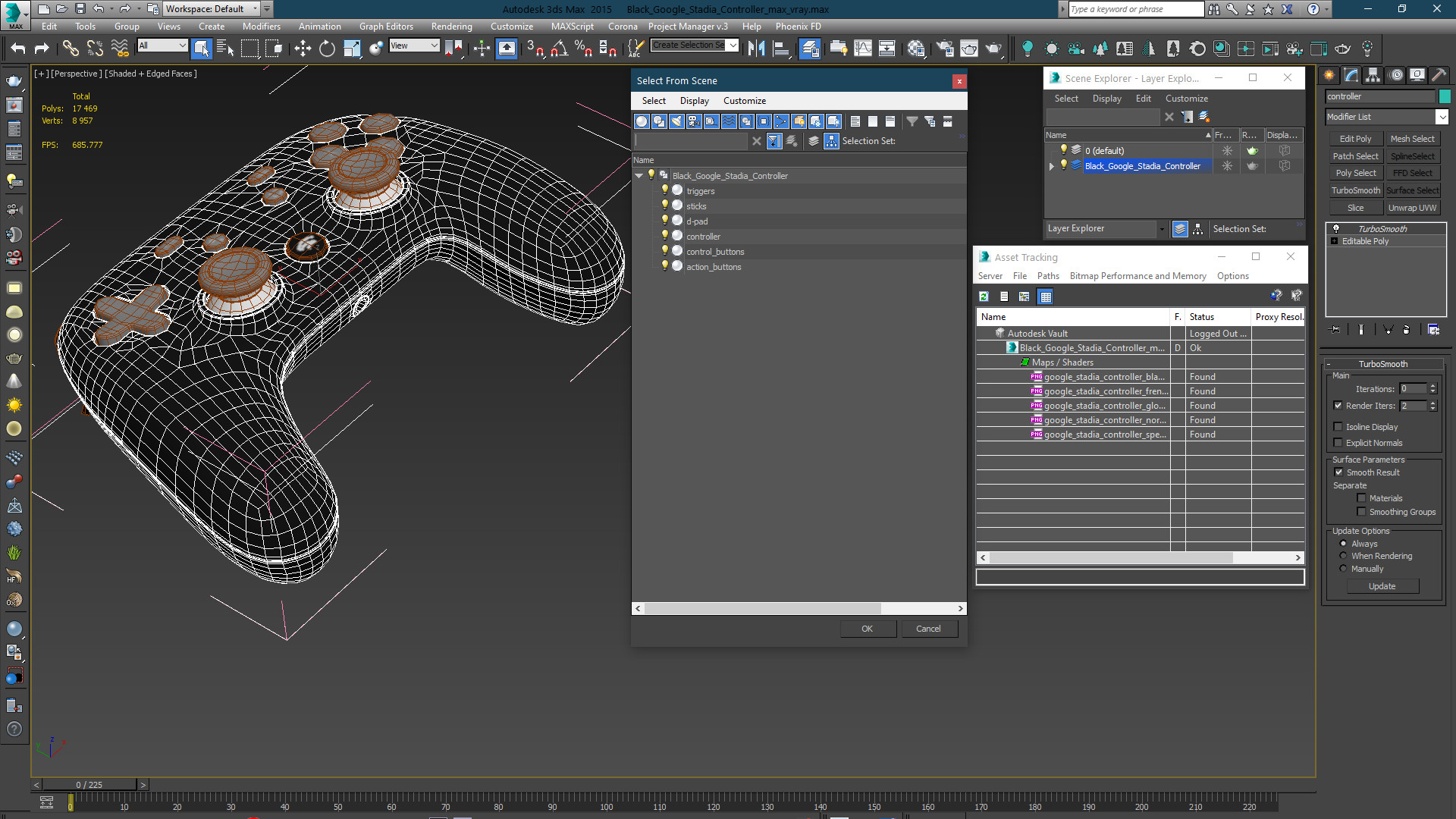Click the Select and Link chain icon
Screen dimensions: 1456x819
point(71,49)
